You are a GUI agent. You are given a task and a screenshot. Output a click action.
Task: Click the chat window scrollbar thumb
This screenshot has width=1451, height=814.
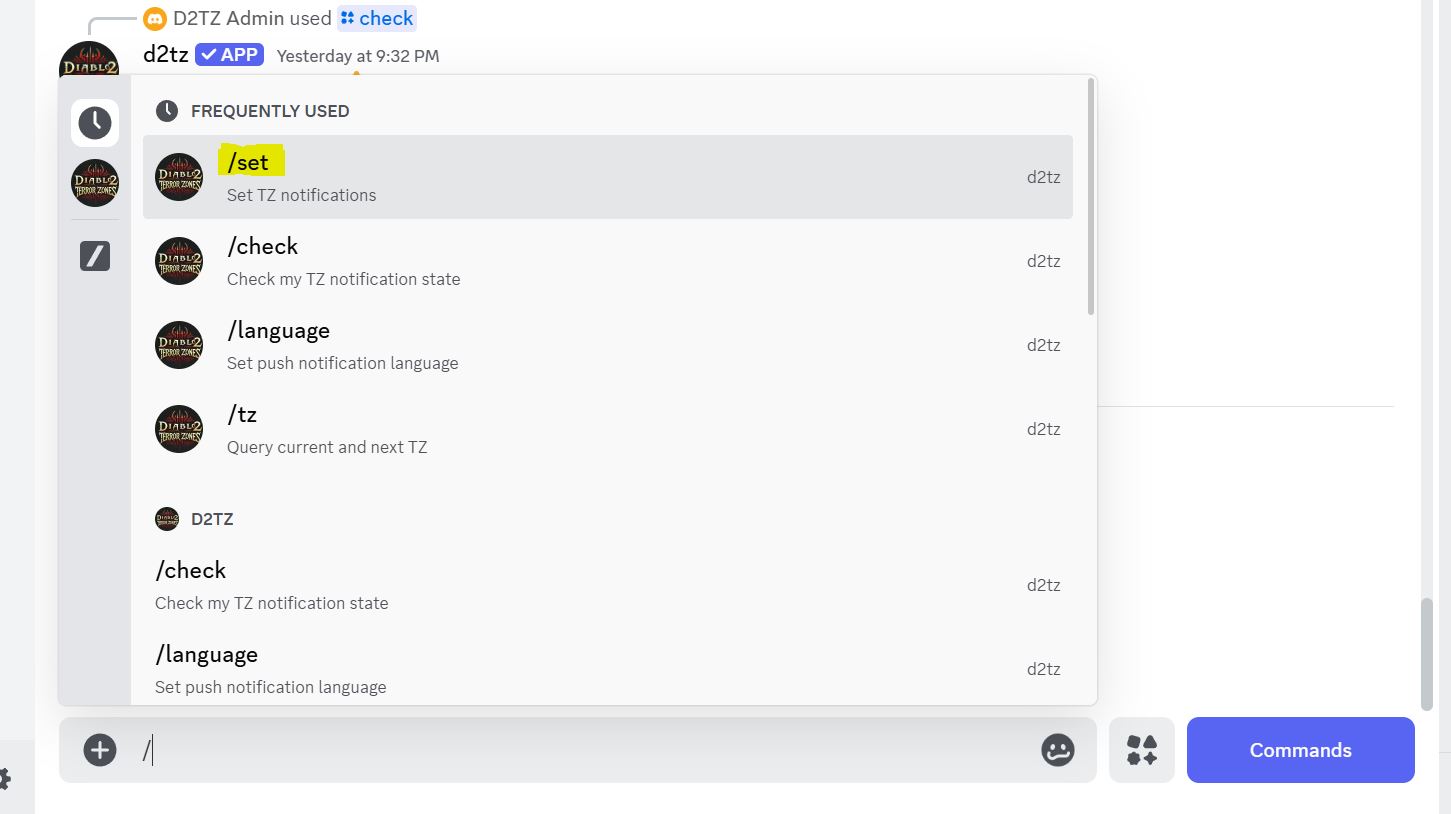tap(1427, 655)
